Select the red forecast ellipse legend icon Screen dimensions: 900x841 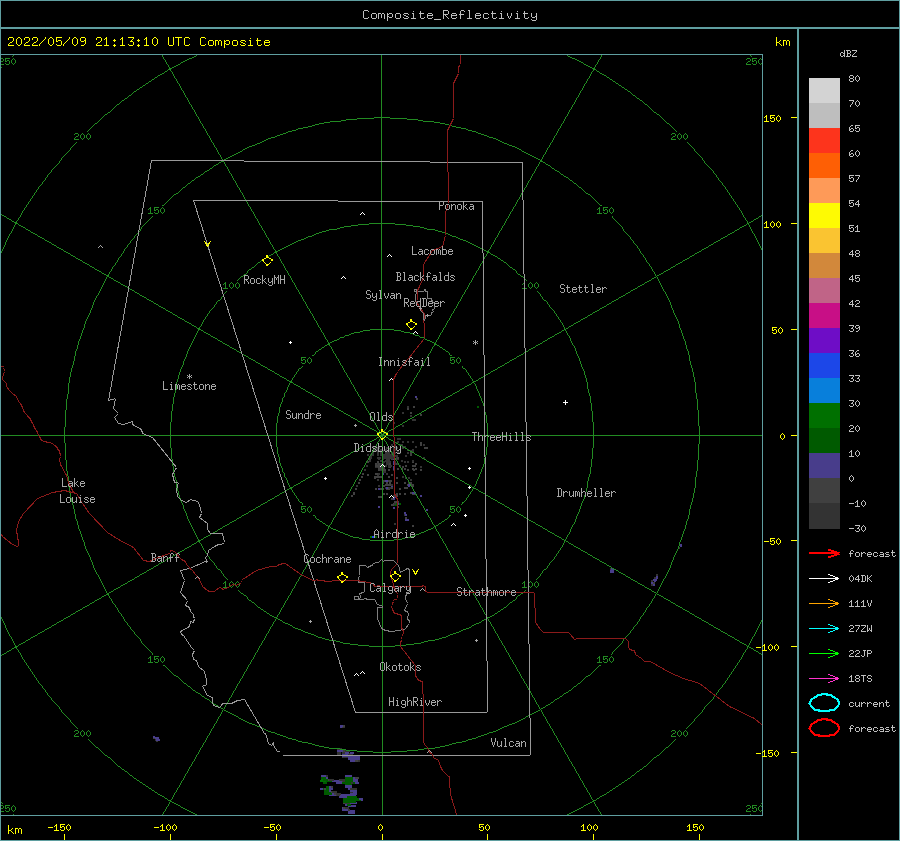[x=824, y=728]
